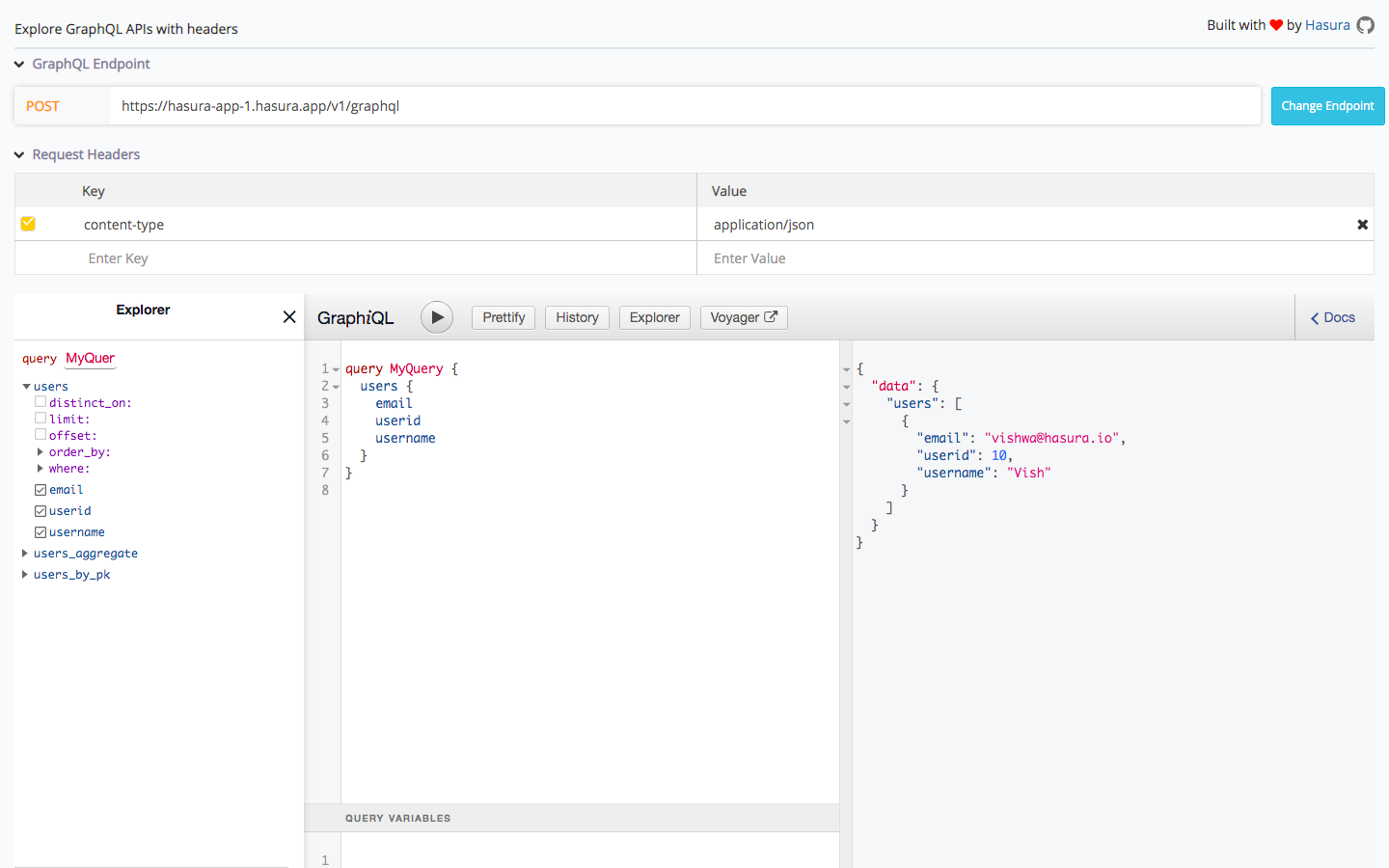This screenshot has height=868, width=1389.
Task: Edit the query name MyQuery field
Action: [x=90, y=358]
